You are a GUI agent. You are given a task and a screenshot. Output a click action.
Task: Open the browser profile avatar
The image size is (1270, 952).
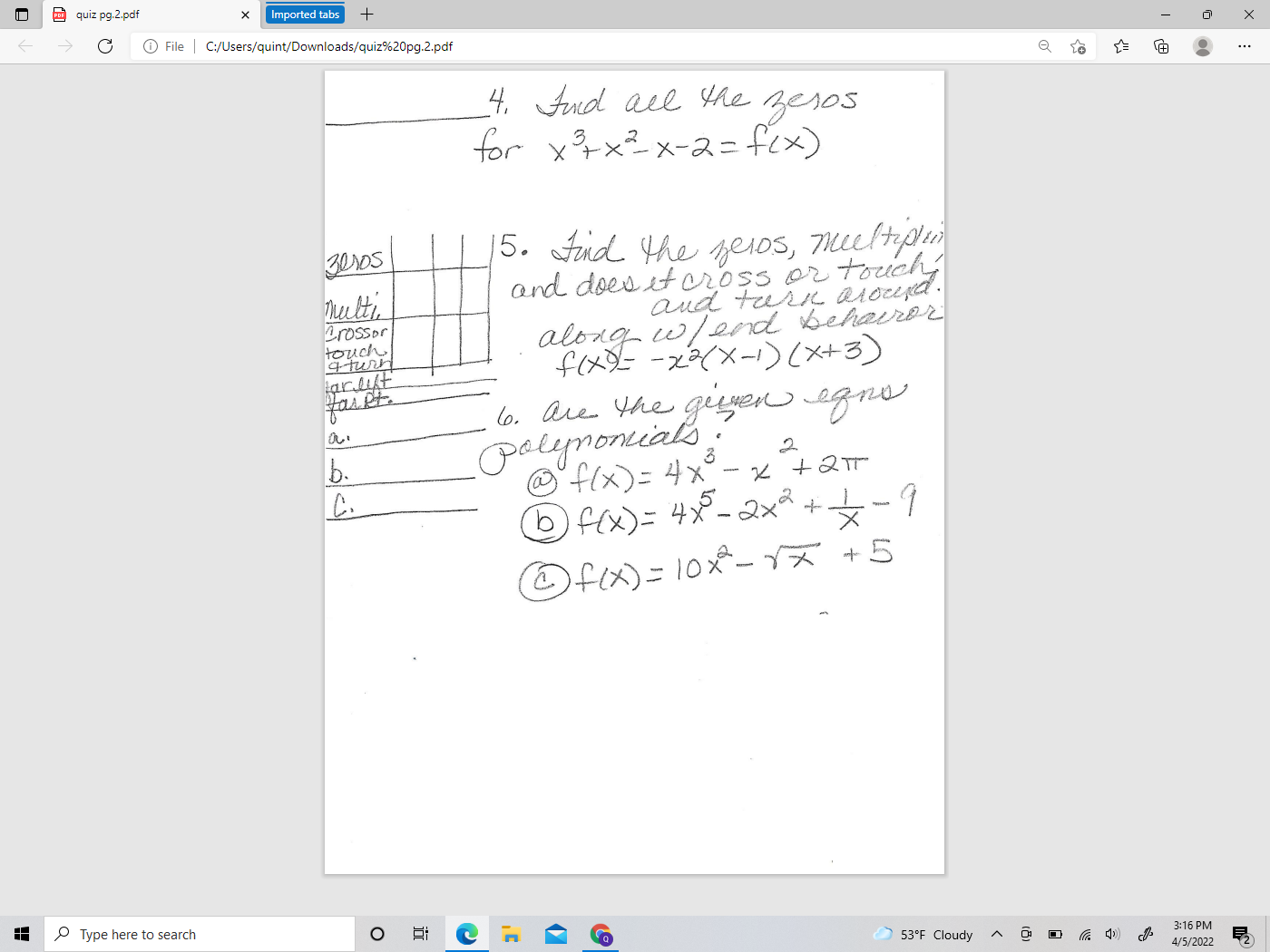pyautogui.click(x=1203, y=46)
